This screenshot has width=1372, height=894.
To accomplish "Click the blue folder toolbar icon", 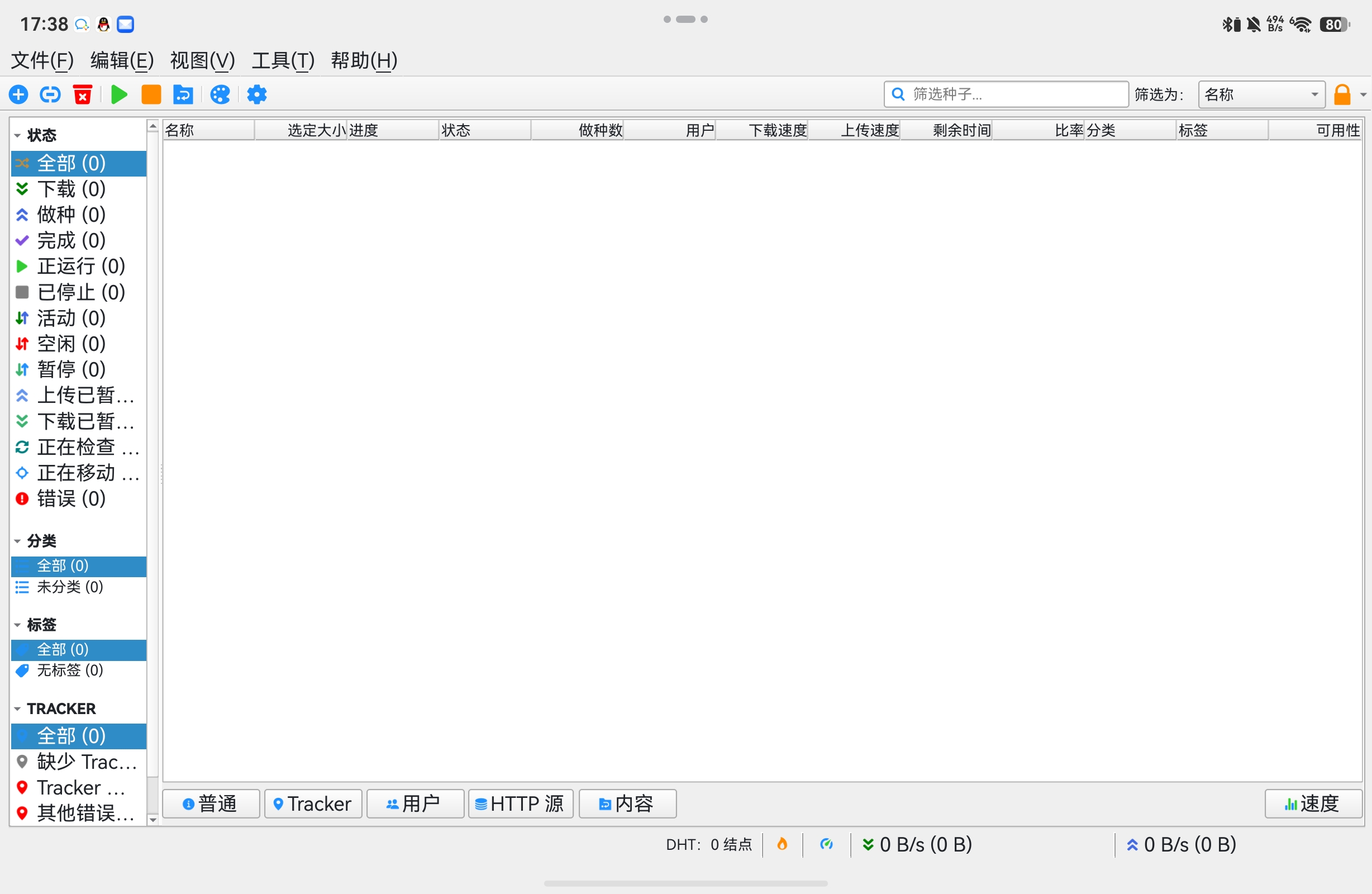I will pos(183,94).
